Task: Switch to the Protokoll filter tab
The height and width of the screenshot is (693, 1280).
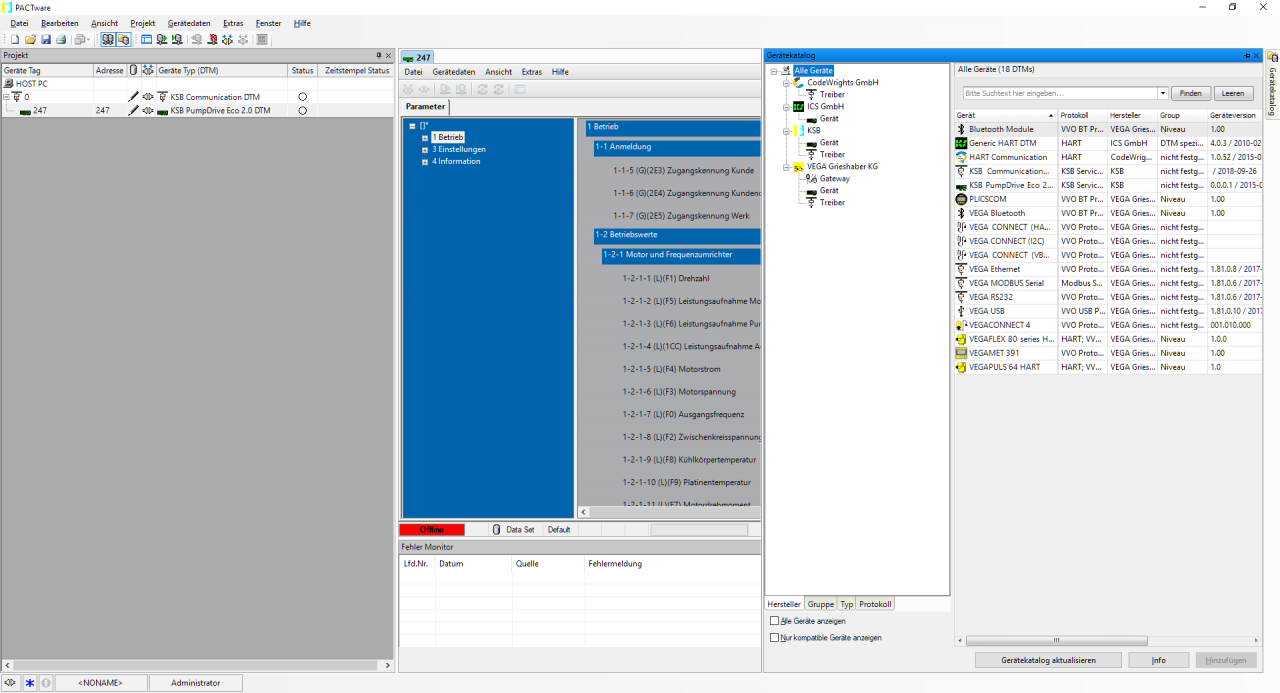Action: coord(874,603)
